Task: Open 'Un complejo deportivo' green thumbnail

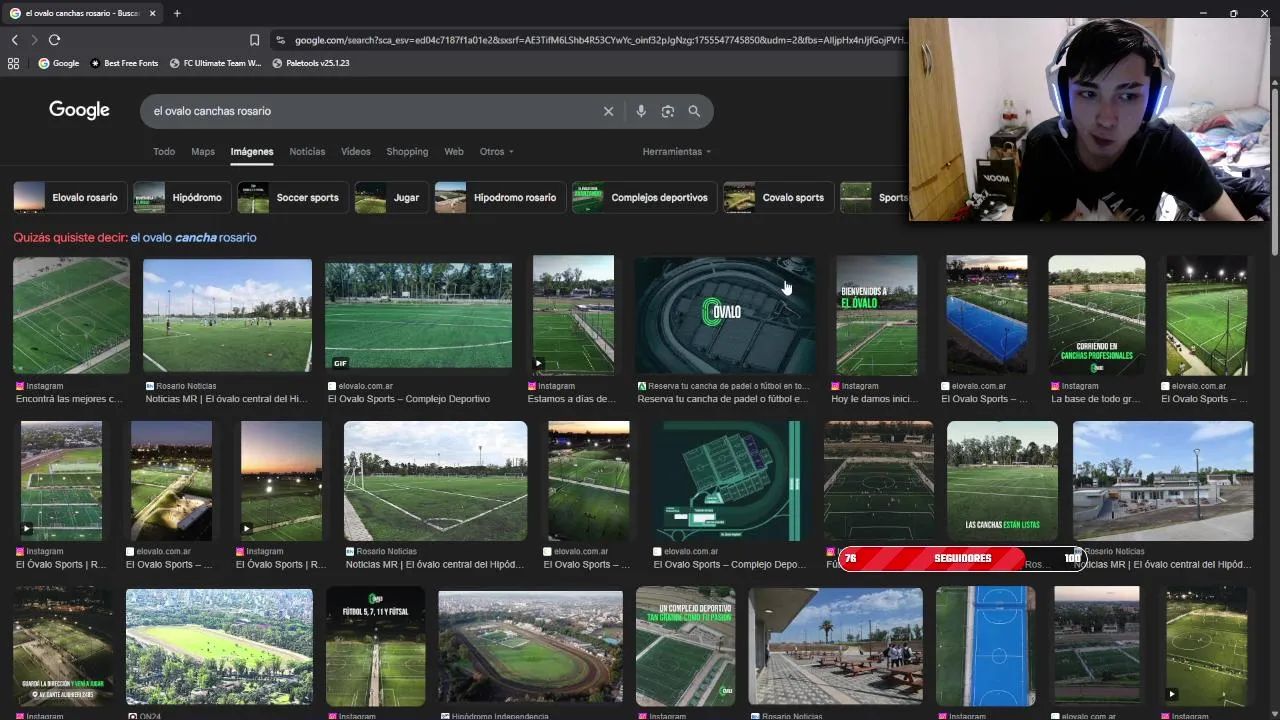Action: [x=685, y=646]
